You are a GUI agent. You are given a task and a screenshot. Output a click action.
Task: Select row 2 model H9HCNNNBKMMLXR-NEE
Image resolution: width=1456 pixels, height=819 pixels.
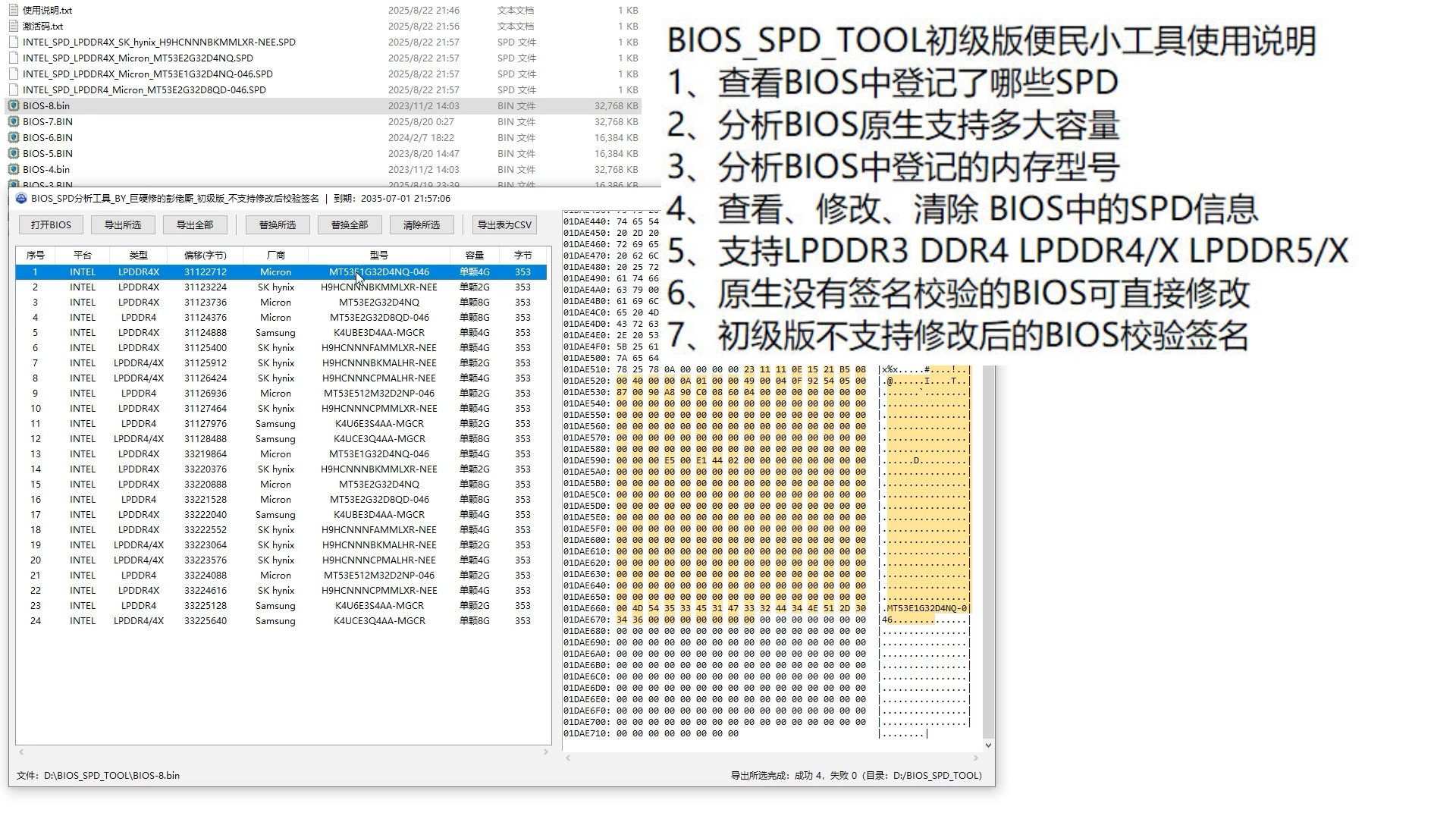click(x=379, y=287)
